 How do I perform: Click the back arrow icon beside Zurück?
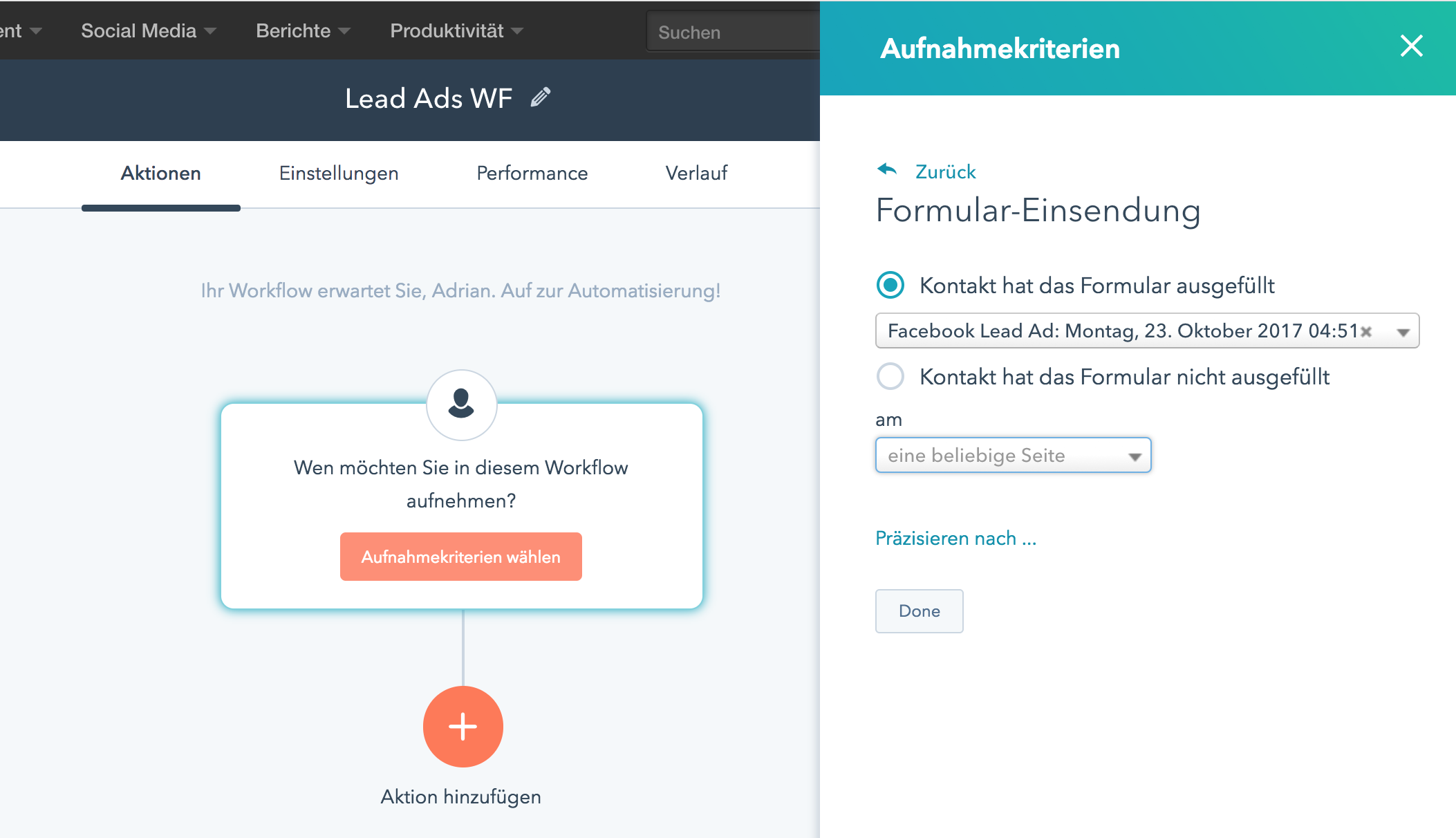886,169
